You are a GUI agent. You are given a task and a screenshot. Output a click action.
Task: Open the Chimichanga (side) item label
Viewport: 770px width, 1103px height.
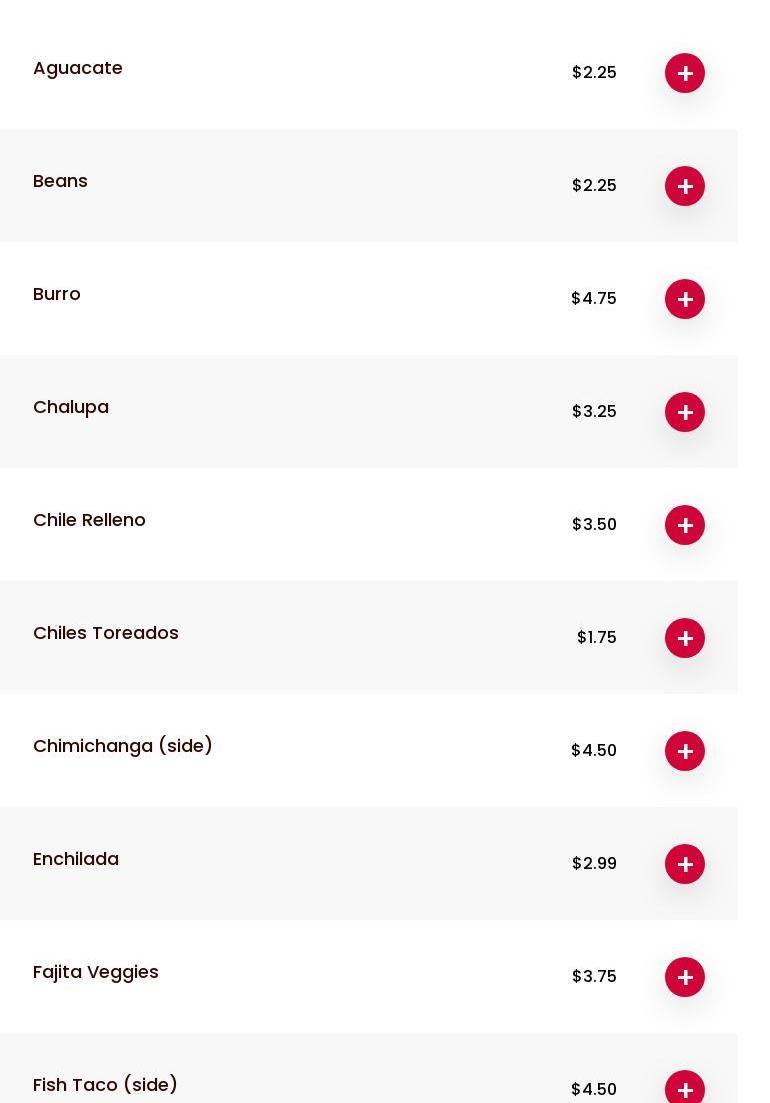pos(123,746)
